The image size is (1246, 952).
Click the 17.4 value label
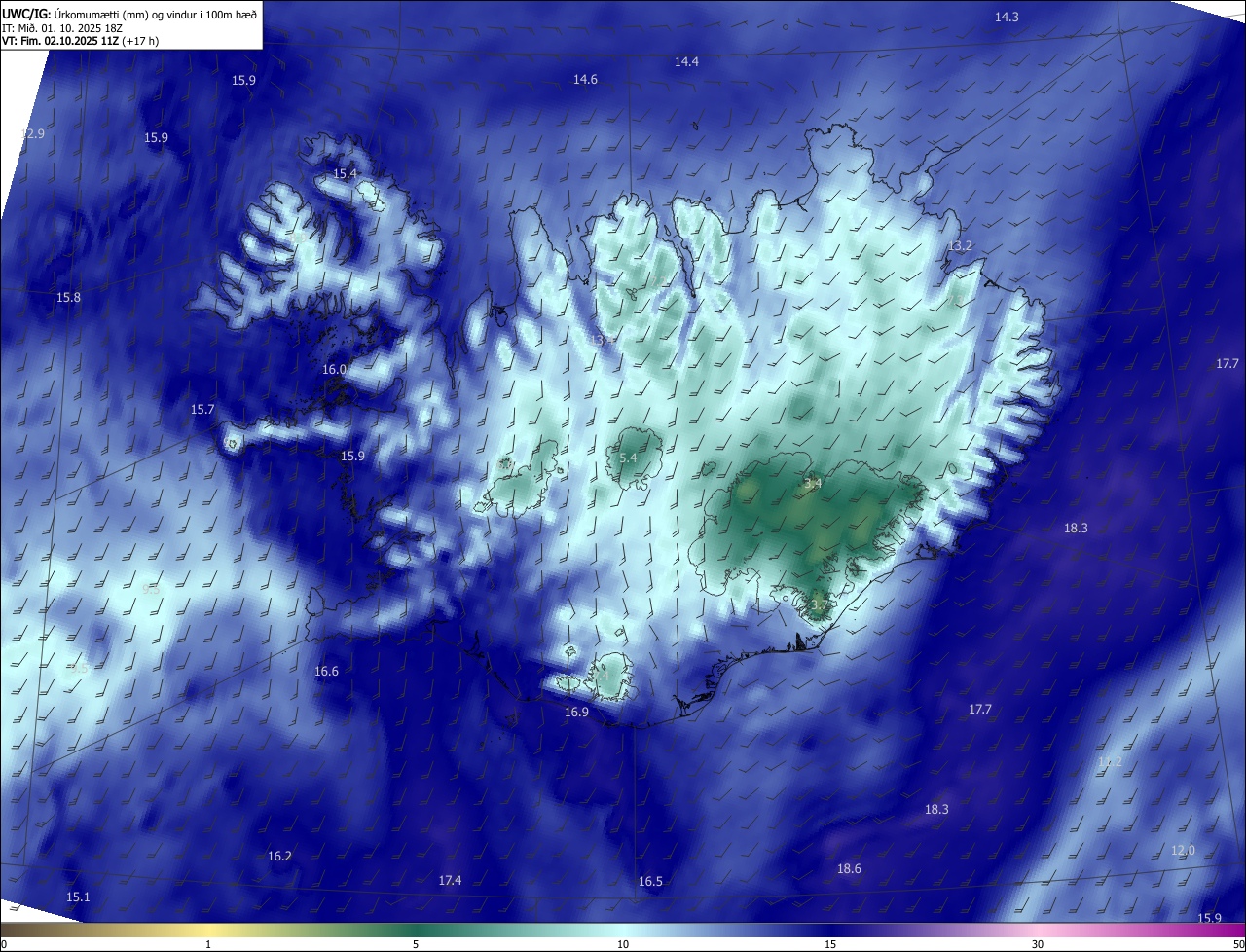450,880
